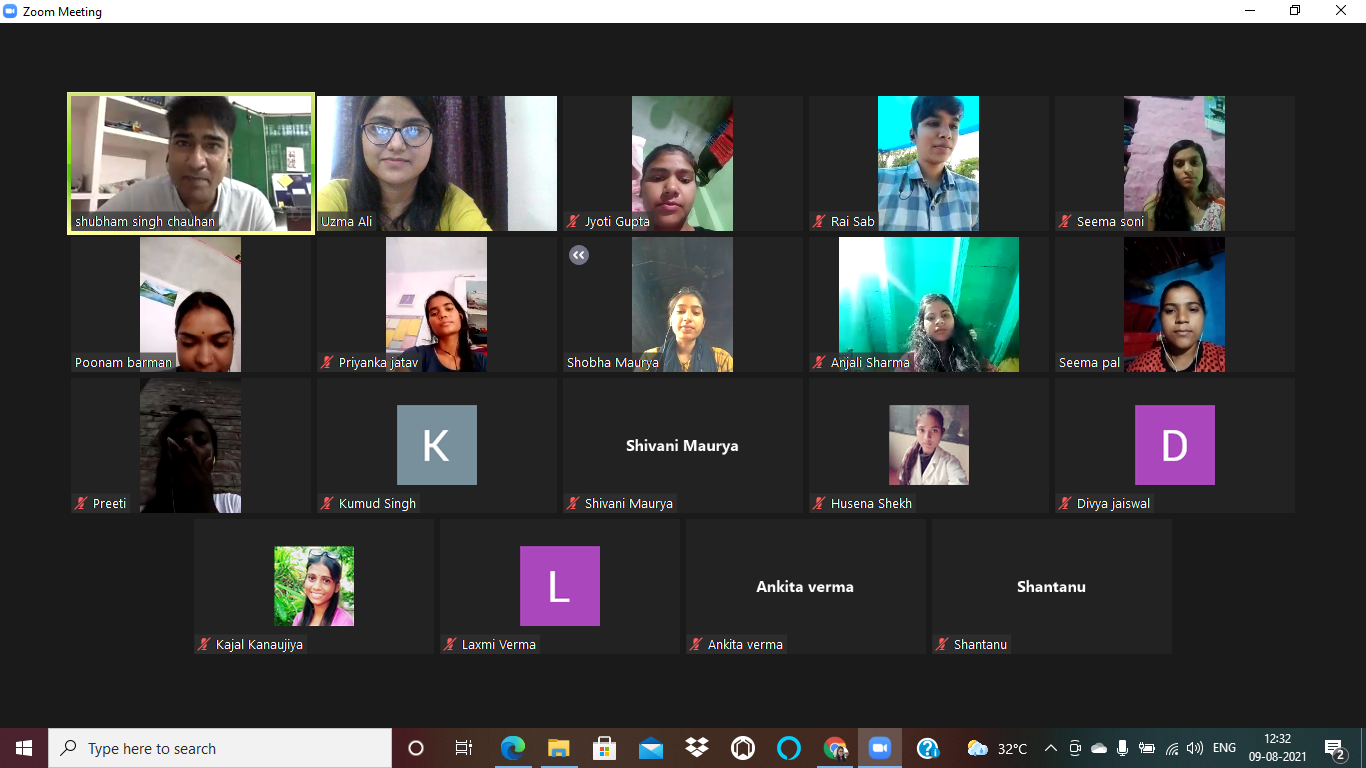This screenshot has width=1366, height=768.
Task: Click the 'Type here to search' box
Action: pos(220,748)
